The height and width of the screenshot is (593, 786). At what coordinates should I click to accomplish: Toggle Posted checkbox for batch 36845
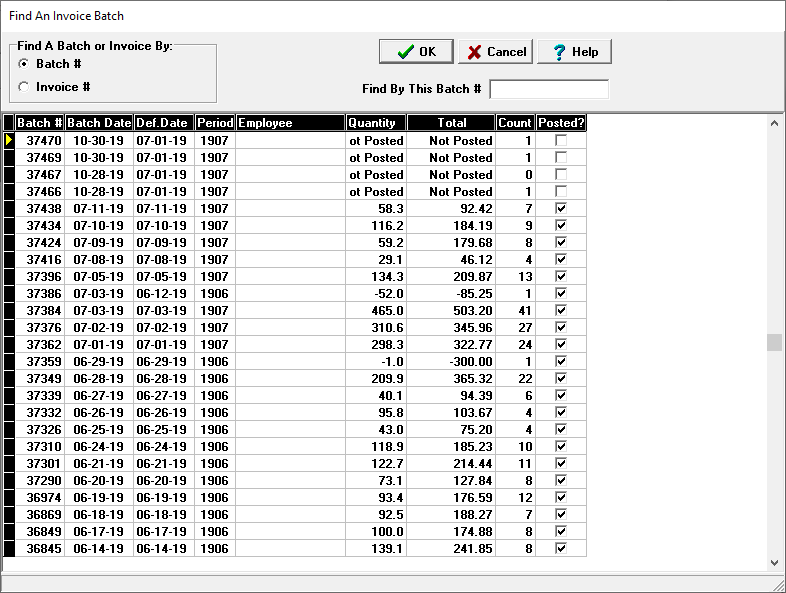tap(561, 548)
